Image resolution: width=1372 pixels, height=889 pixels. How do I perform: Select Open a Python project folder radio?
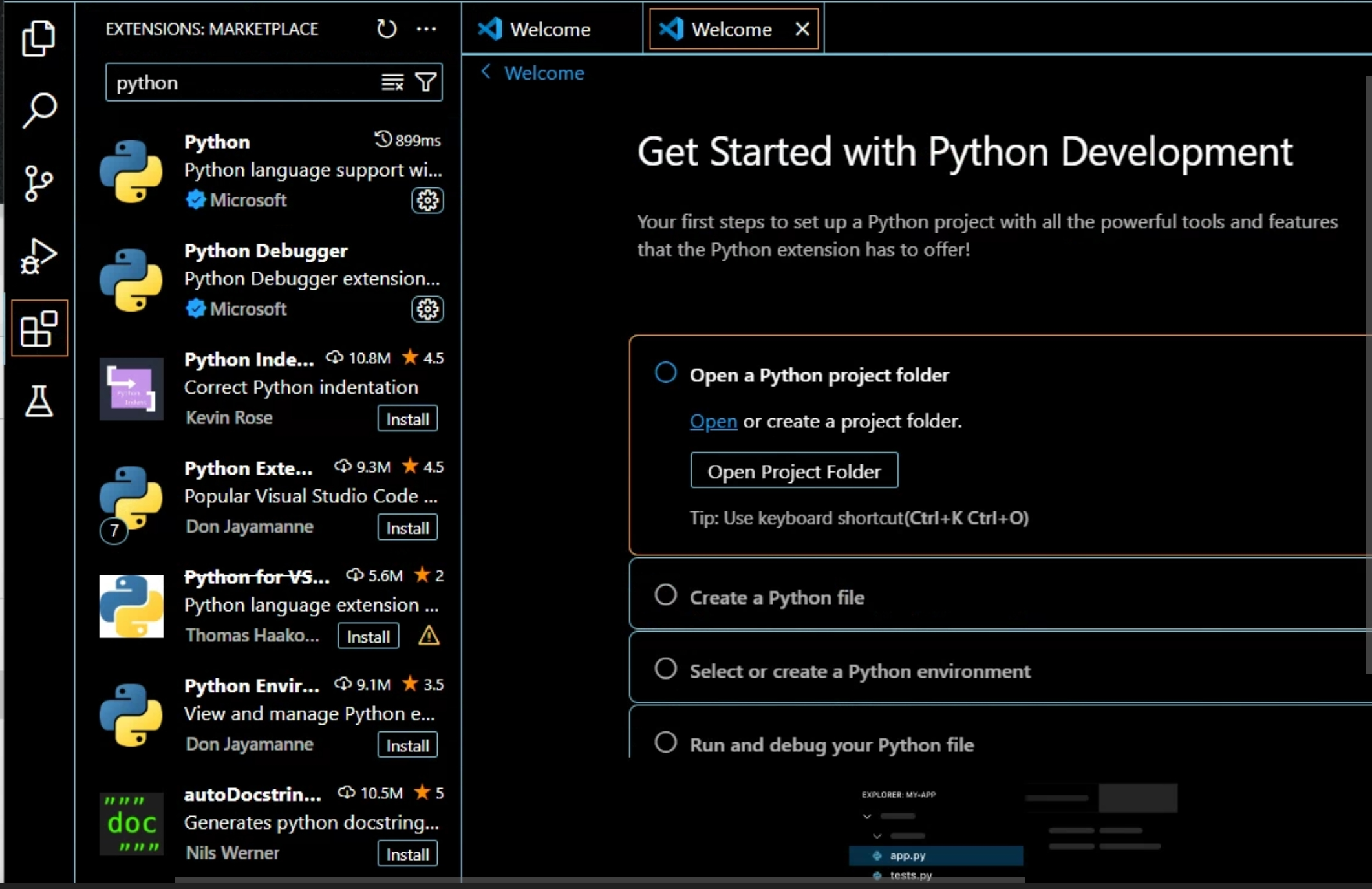(x=665, y=373)
